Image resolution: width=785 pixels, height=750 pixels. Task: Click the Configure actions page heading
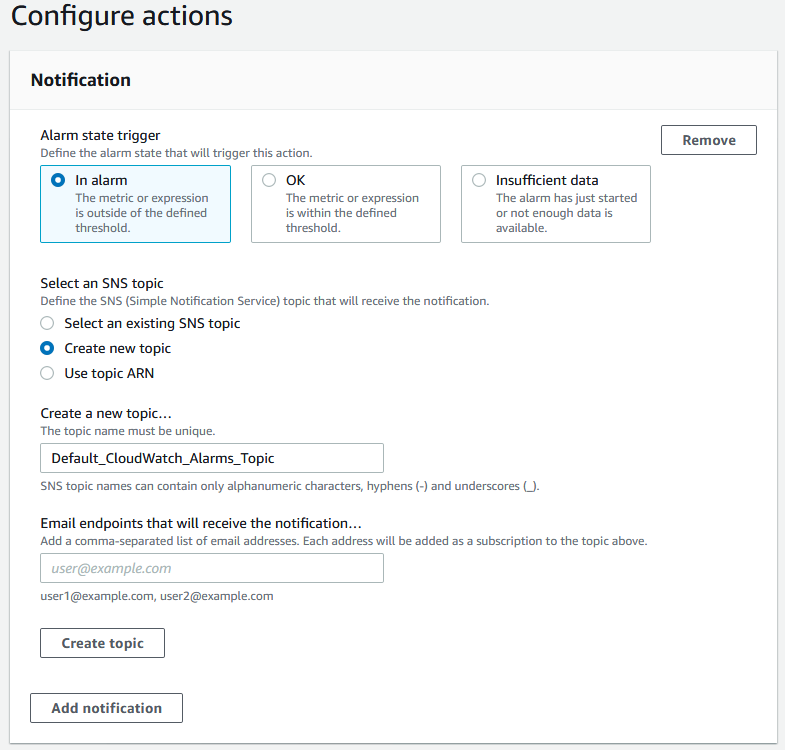pyautogui.click(x=122, y=16)
